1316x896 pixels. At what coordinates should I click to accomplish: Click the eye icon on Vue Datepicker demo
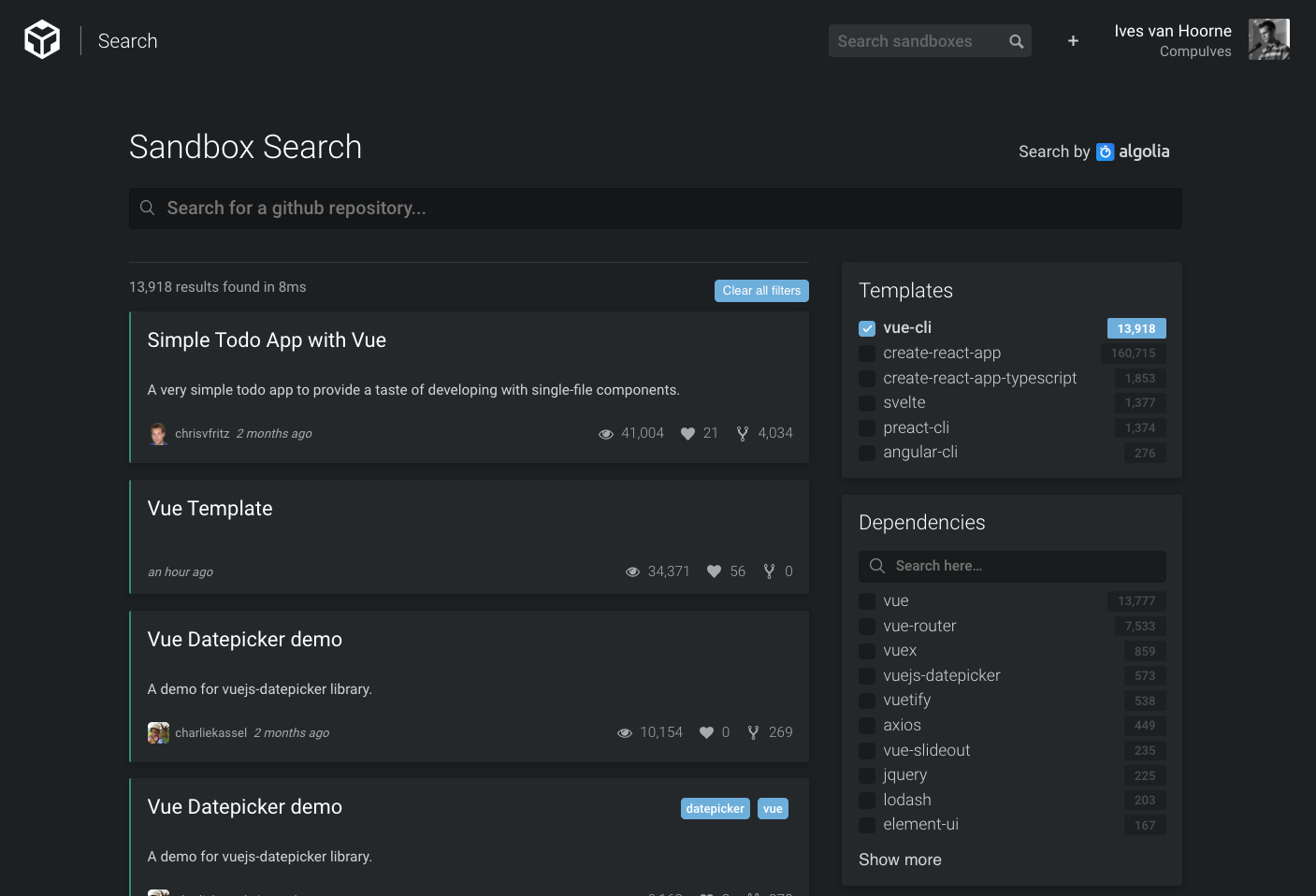625,732
